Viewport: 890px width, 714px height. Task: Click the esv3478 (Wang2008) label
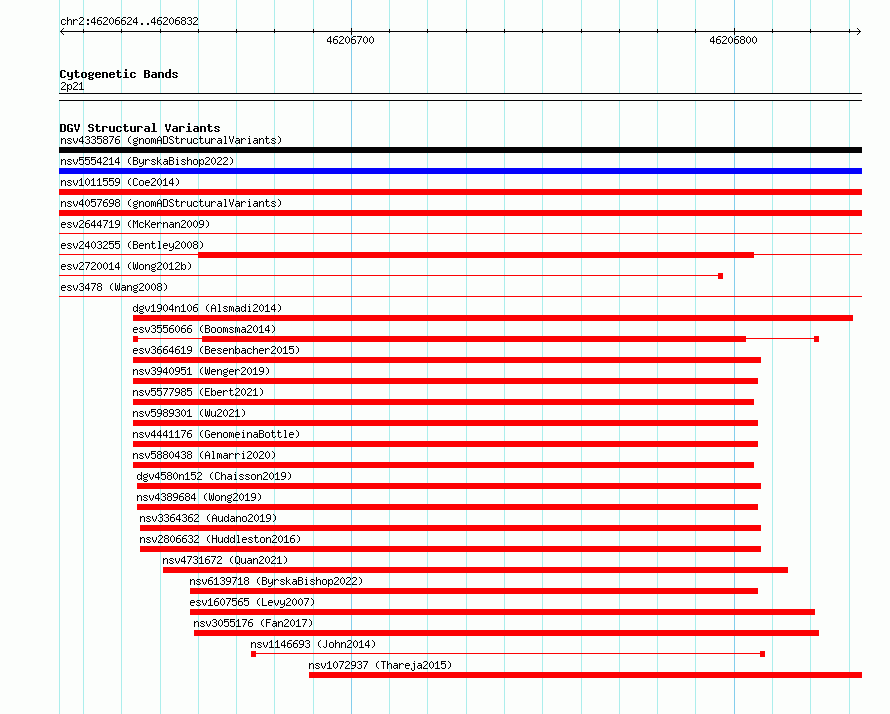pyautogui.click(x=114, y=287)
